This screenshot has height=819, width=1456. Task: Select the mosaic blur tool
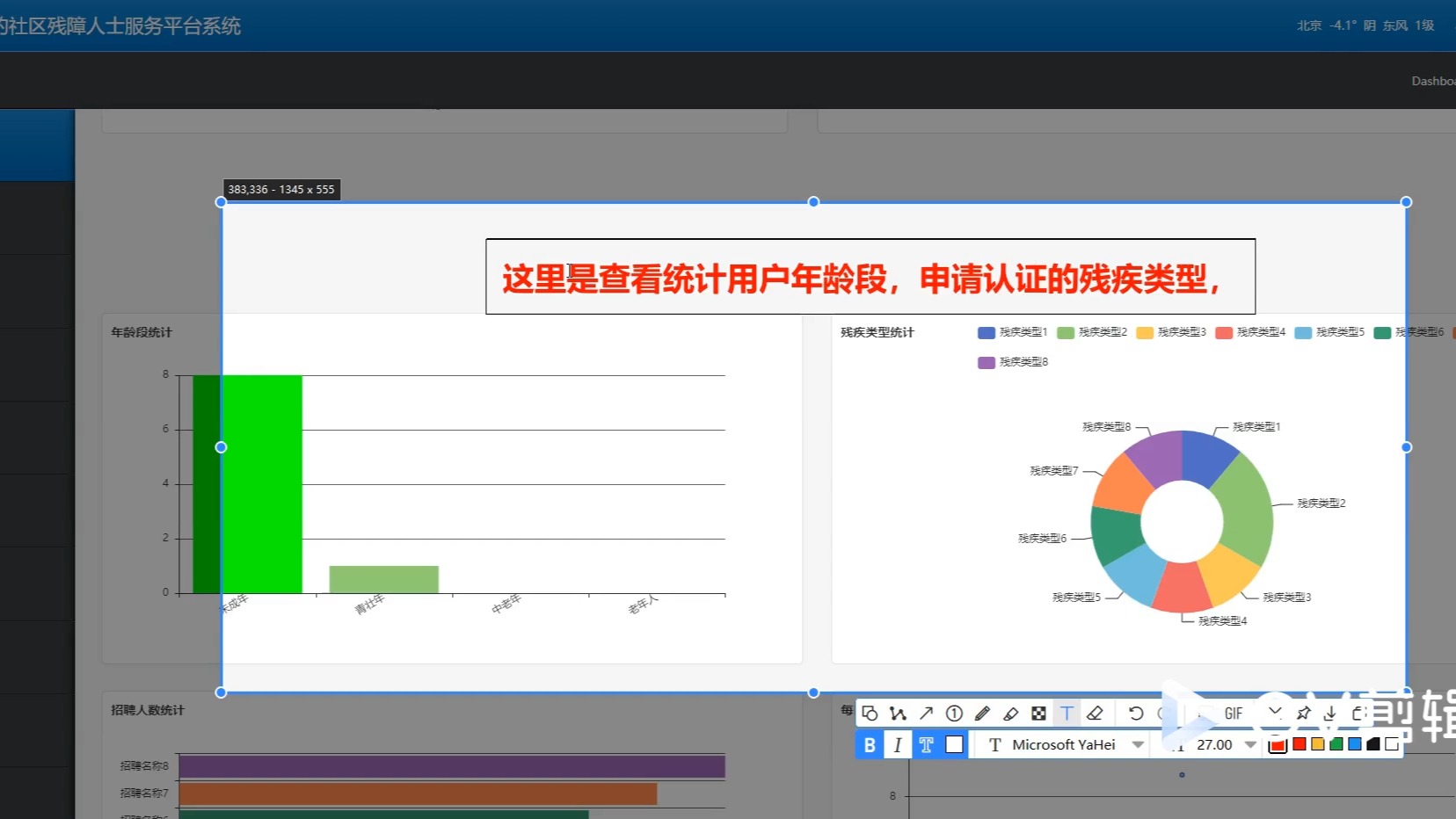click(x=1038, y=713)
